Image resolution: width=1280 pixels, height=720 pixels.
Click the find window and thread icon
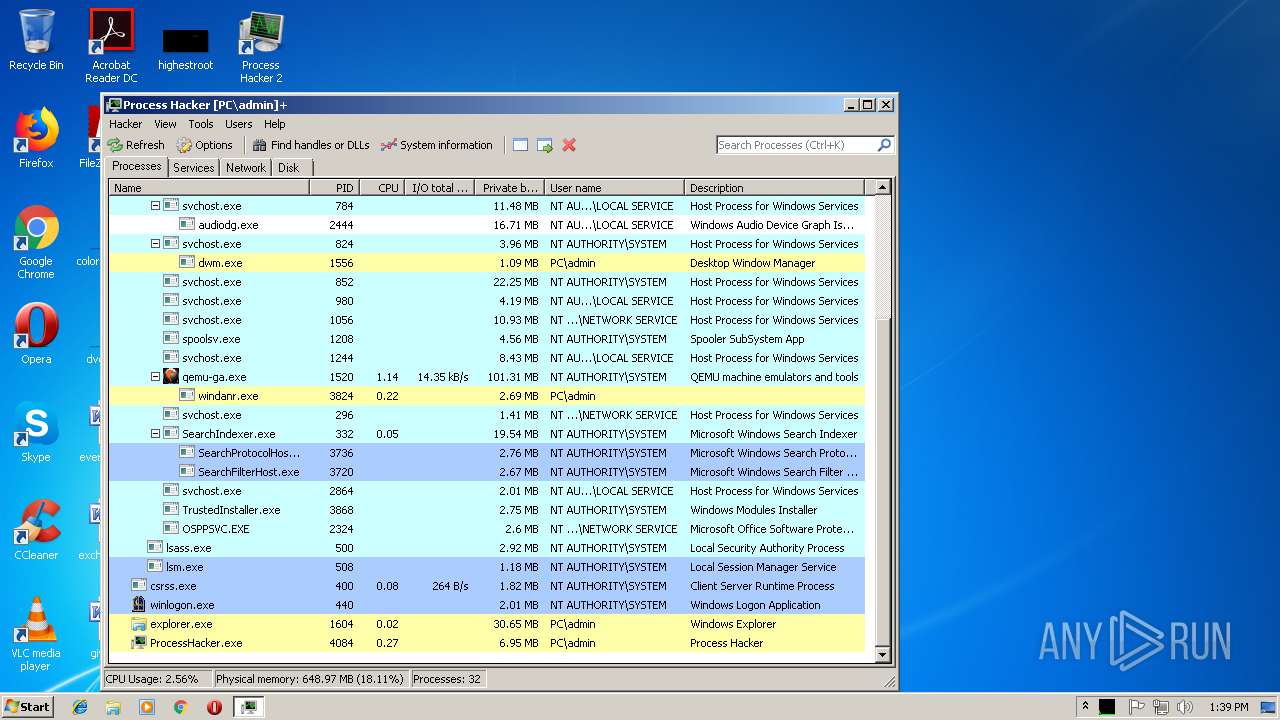coord(545,145)
